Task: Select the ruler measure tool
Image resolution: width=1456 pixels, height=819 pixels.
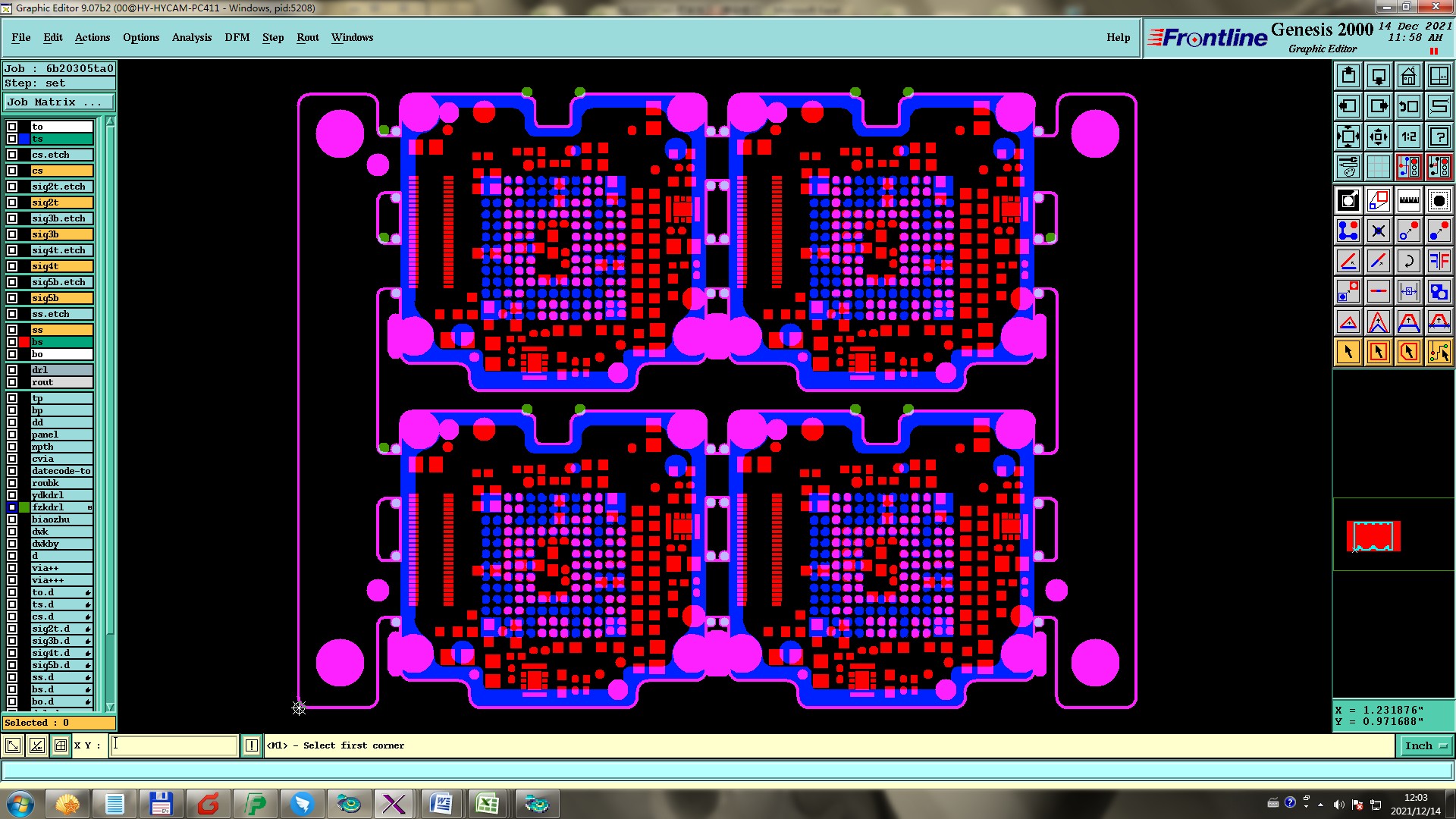Action: [x=1408, y=200]
